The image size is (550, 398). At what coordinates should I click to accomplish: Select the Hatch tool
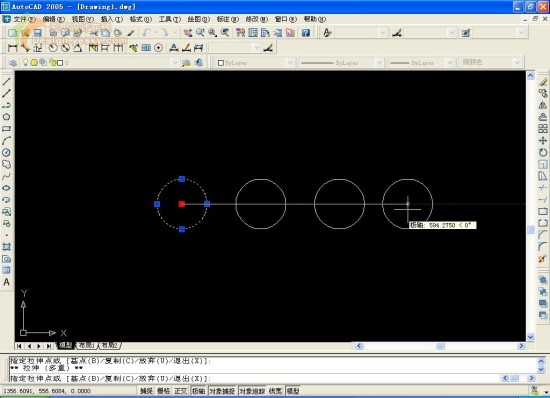tap(6, 247)
